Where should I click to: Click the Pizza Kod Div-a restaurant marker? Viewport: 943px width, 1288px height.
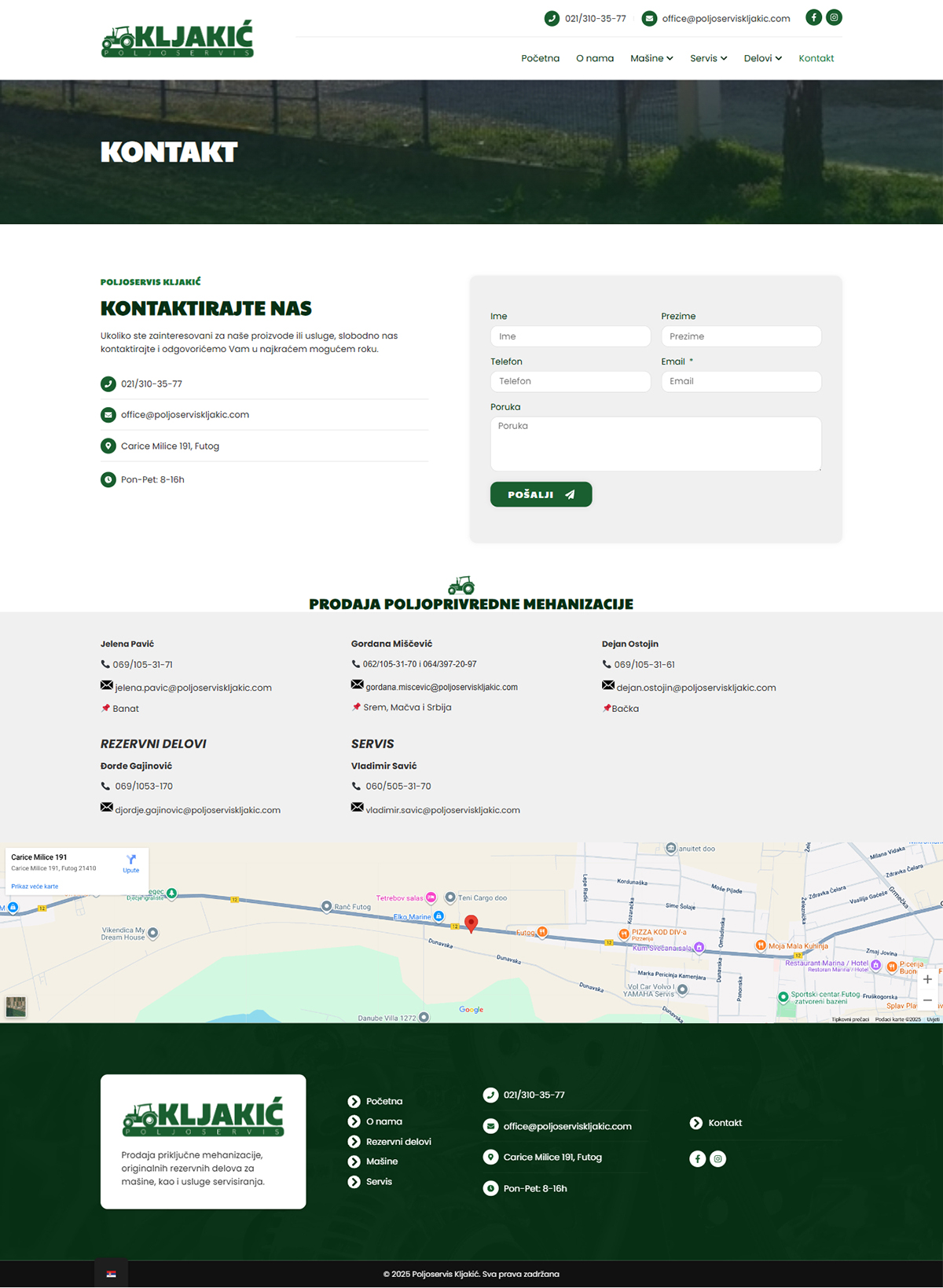[x=624, y=934]
